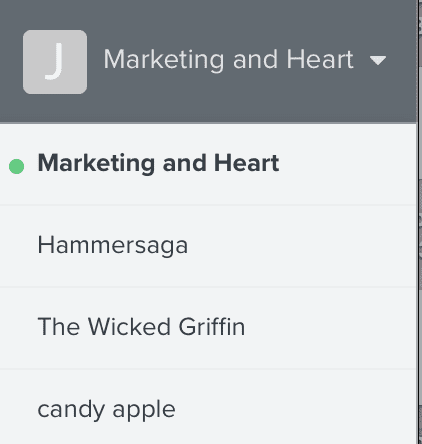422x444 pixels.
Task: Switch to The Wicked Griffin workspace
Action: pos(208,328)
